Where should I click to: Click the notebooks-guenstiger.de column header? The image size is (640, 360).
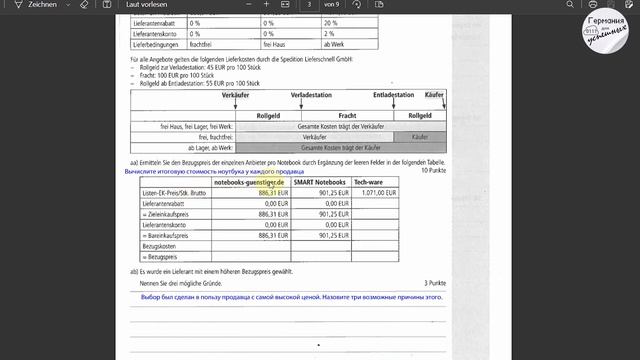249,182
